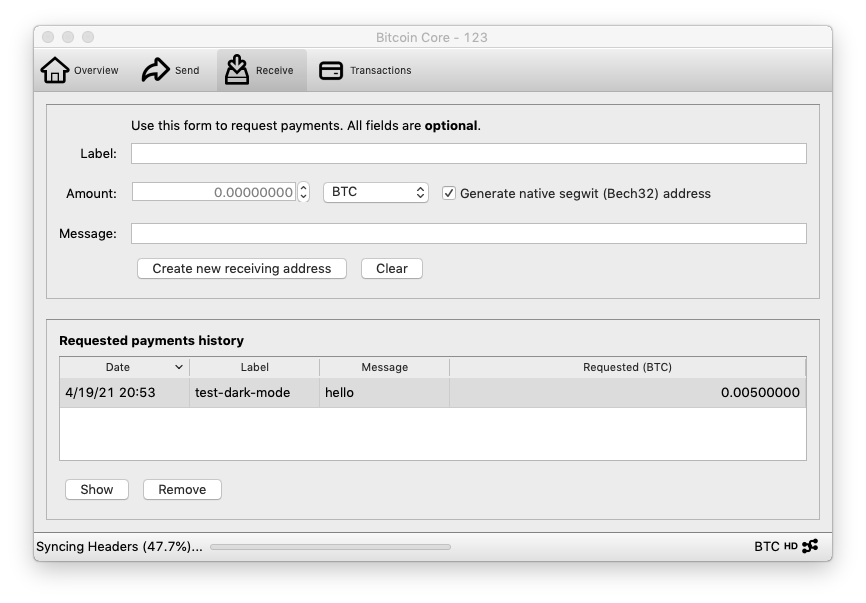Focus the Label input field
The width and height of the screenshot is (866, 603).
click(468, 154)
